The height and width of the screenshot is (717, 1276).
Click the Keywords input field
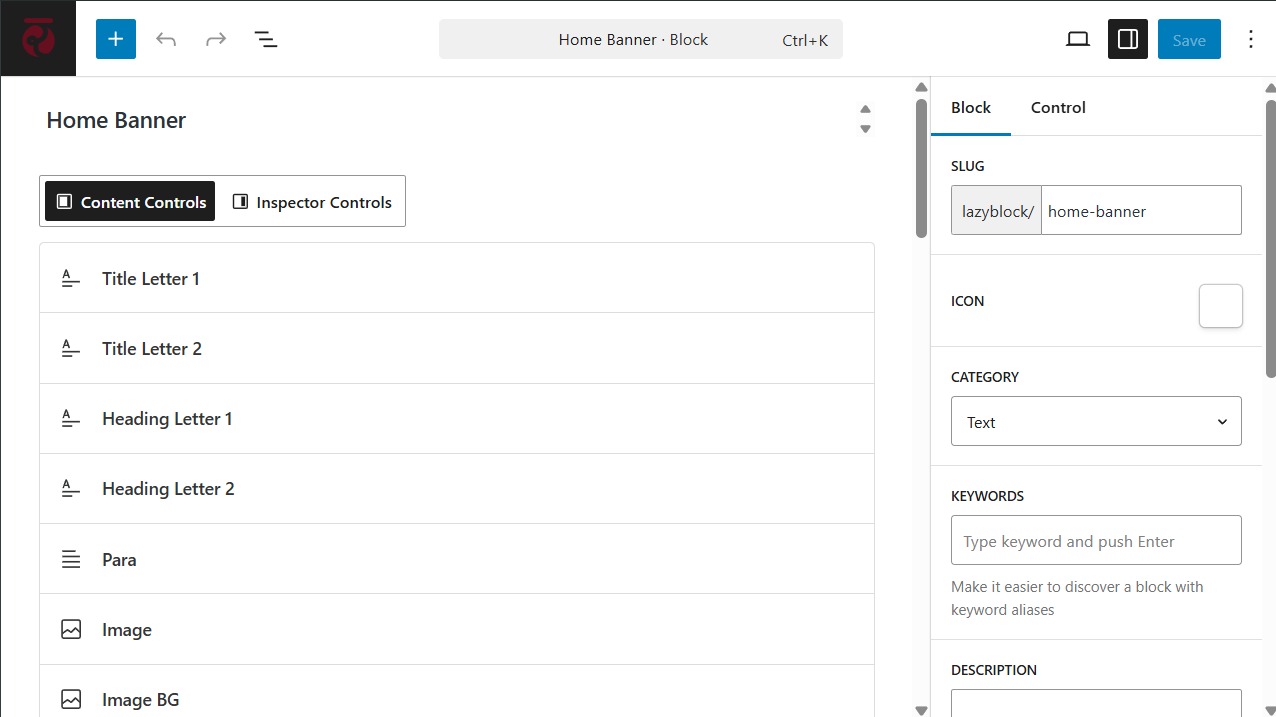(1096, 541)
